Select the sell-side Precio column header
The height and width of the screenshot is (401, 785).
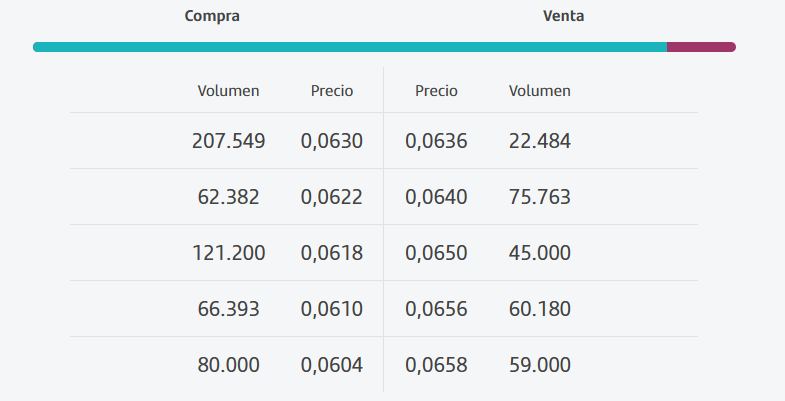click(436, 91)
